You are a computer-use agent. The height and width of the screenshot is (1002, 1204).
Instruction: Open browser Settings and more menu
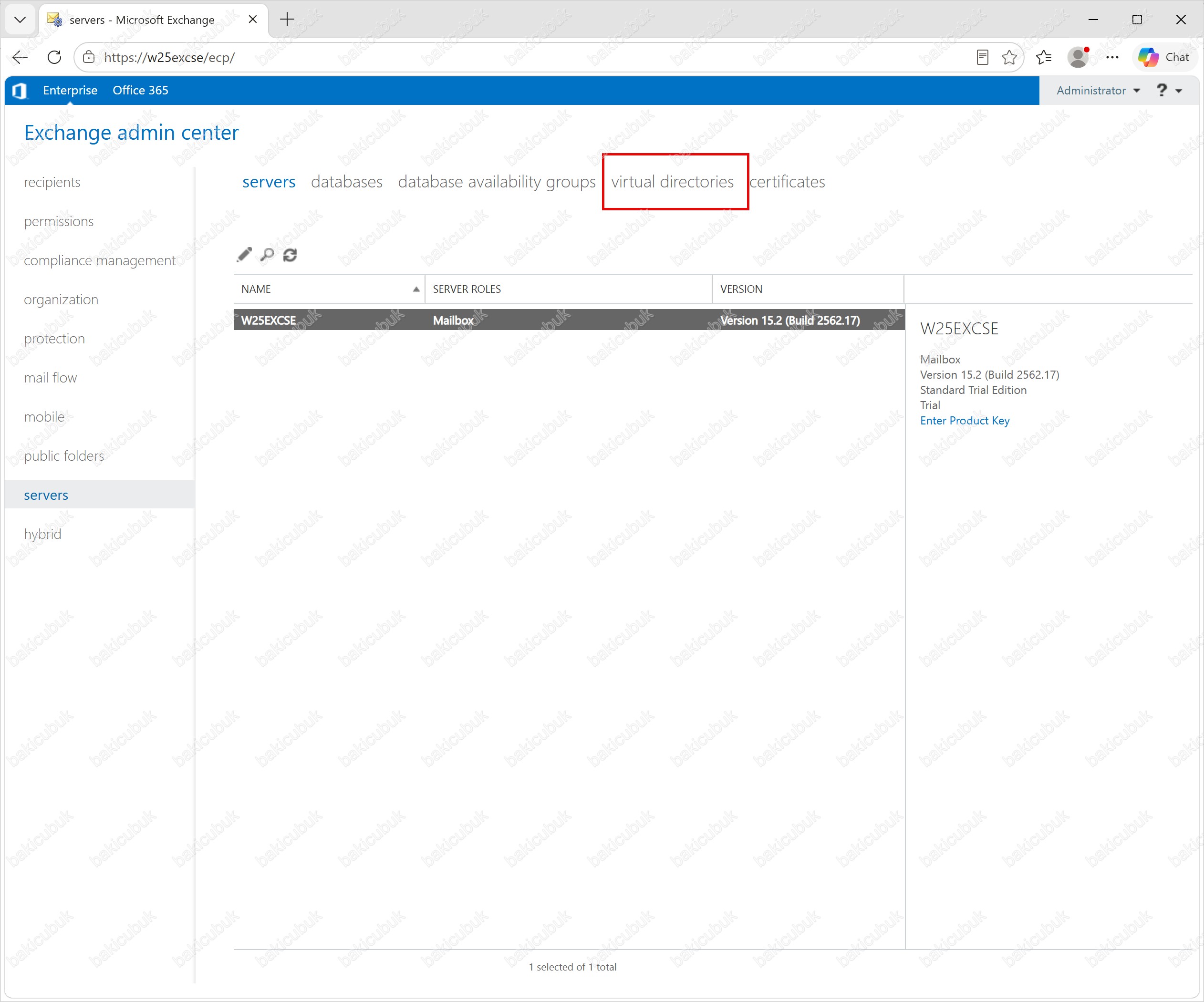tap(1112, 57)
